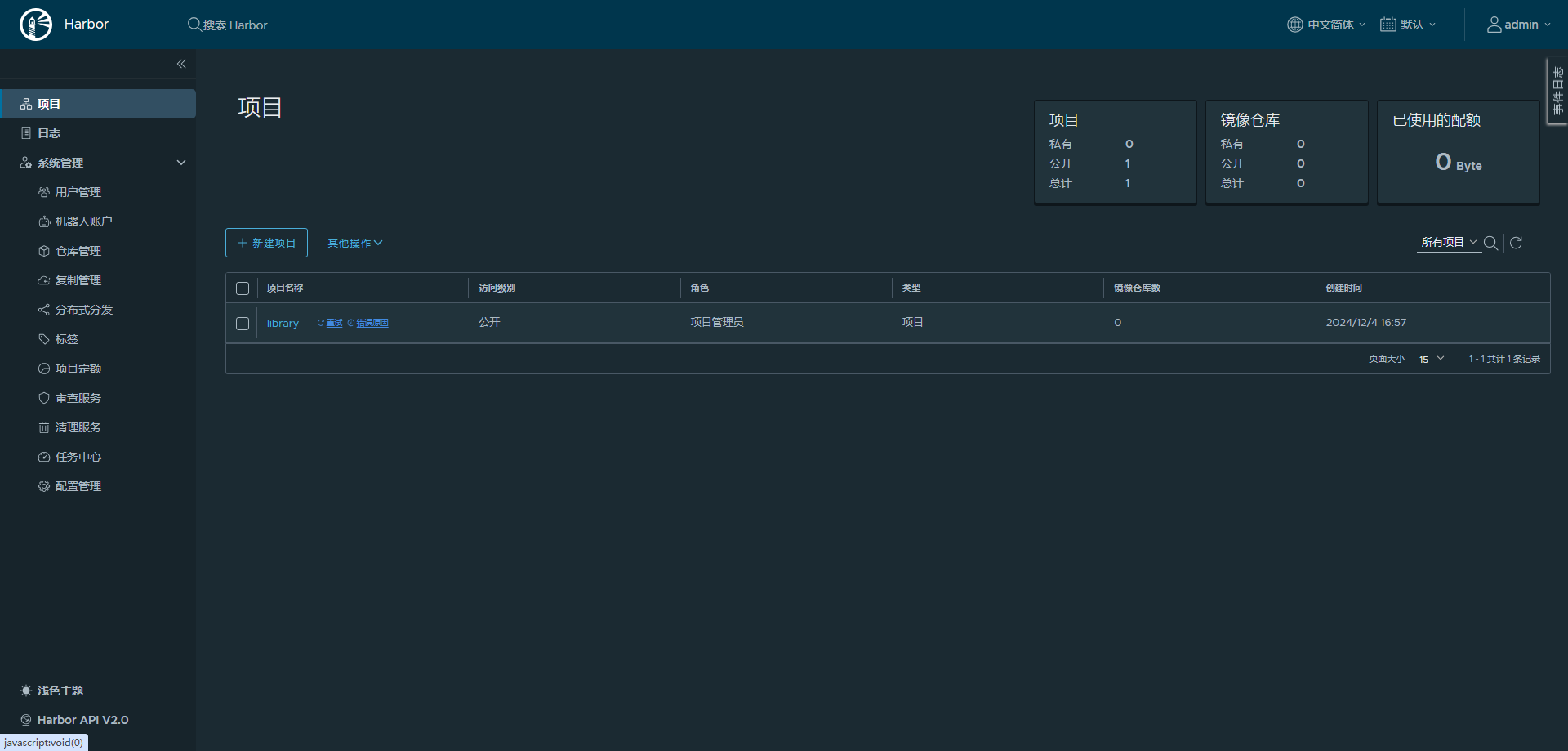Open the 所有项目 filter dropdown
This screenshot has height=751, width=1568.
[x=1448, y=243]
